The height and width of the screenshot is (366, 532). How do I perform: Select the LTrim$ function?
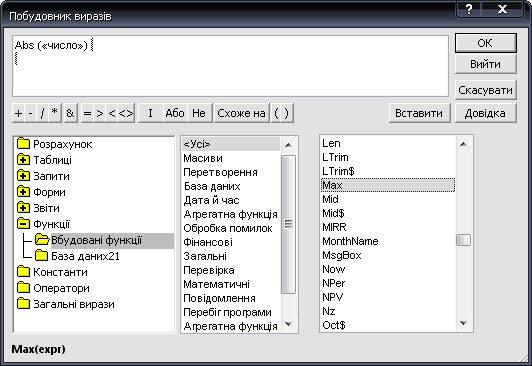coord(387,171)
